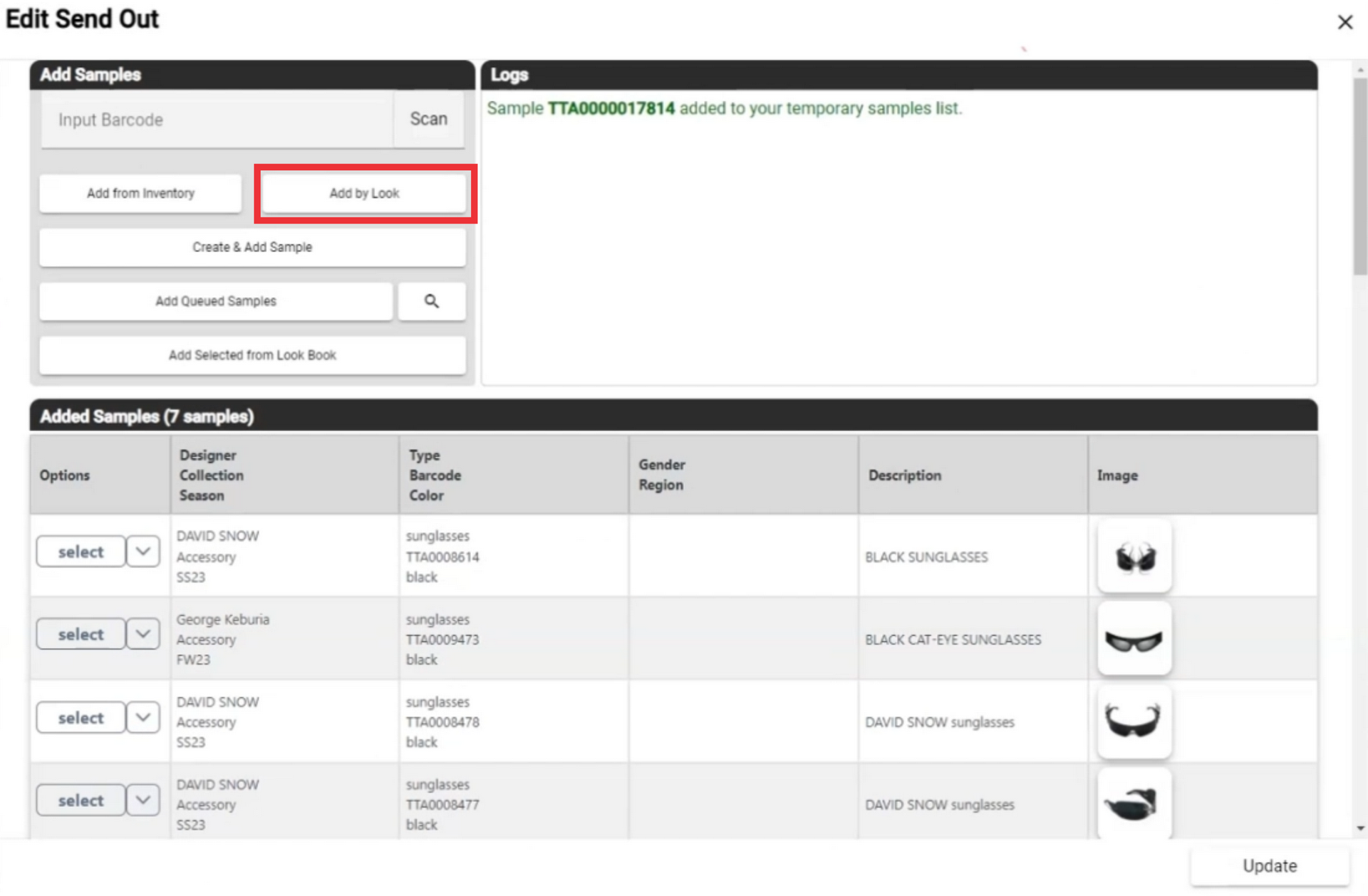Screen dimensions: 1368x896
Task: Click select for barcode TTA0008477
Action: point(81,800)
